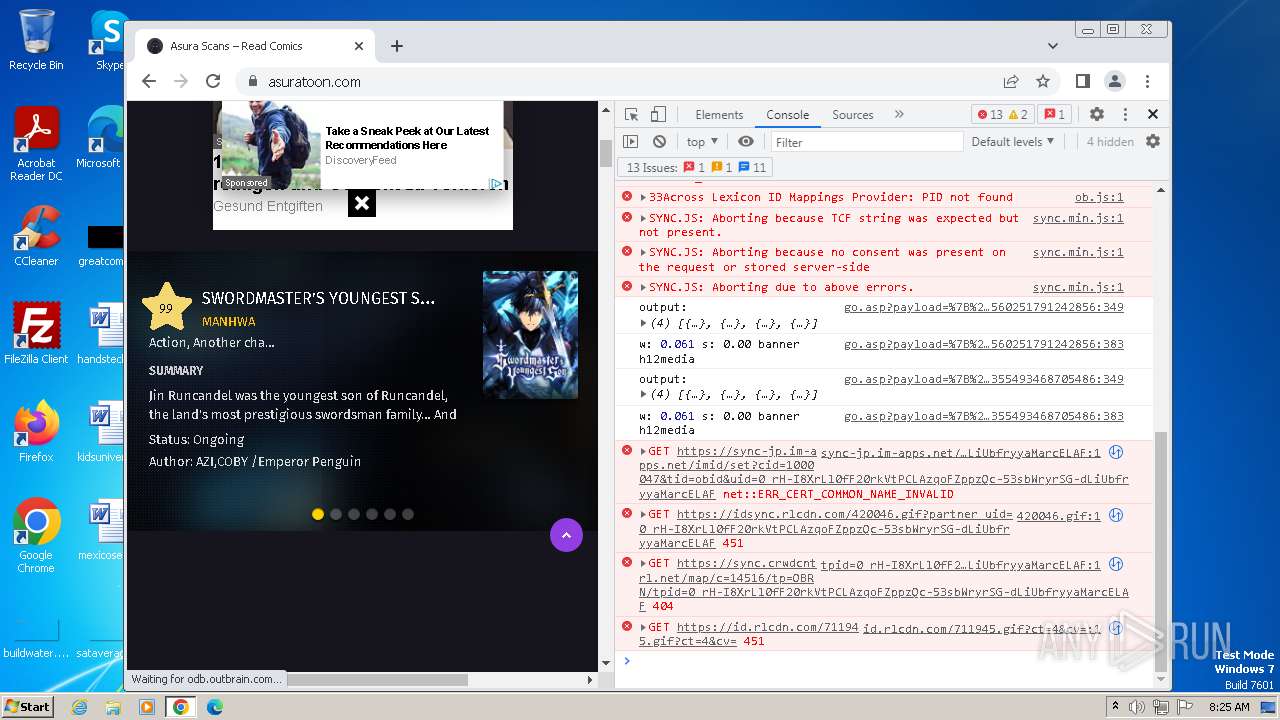
Task: Open DevTools settings gear
Action: coord(1097,114)
